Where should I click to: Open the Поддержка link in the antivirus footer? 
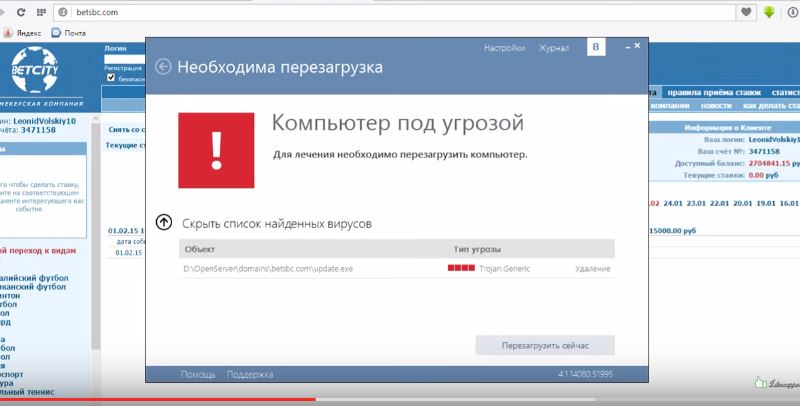pos(250,374)
